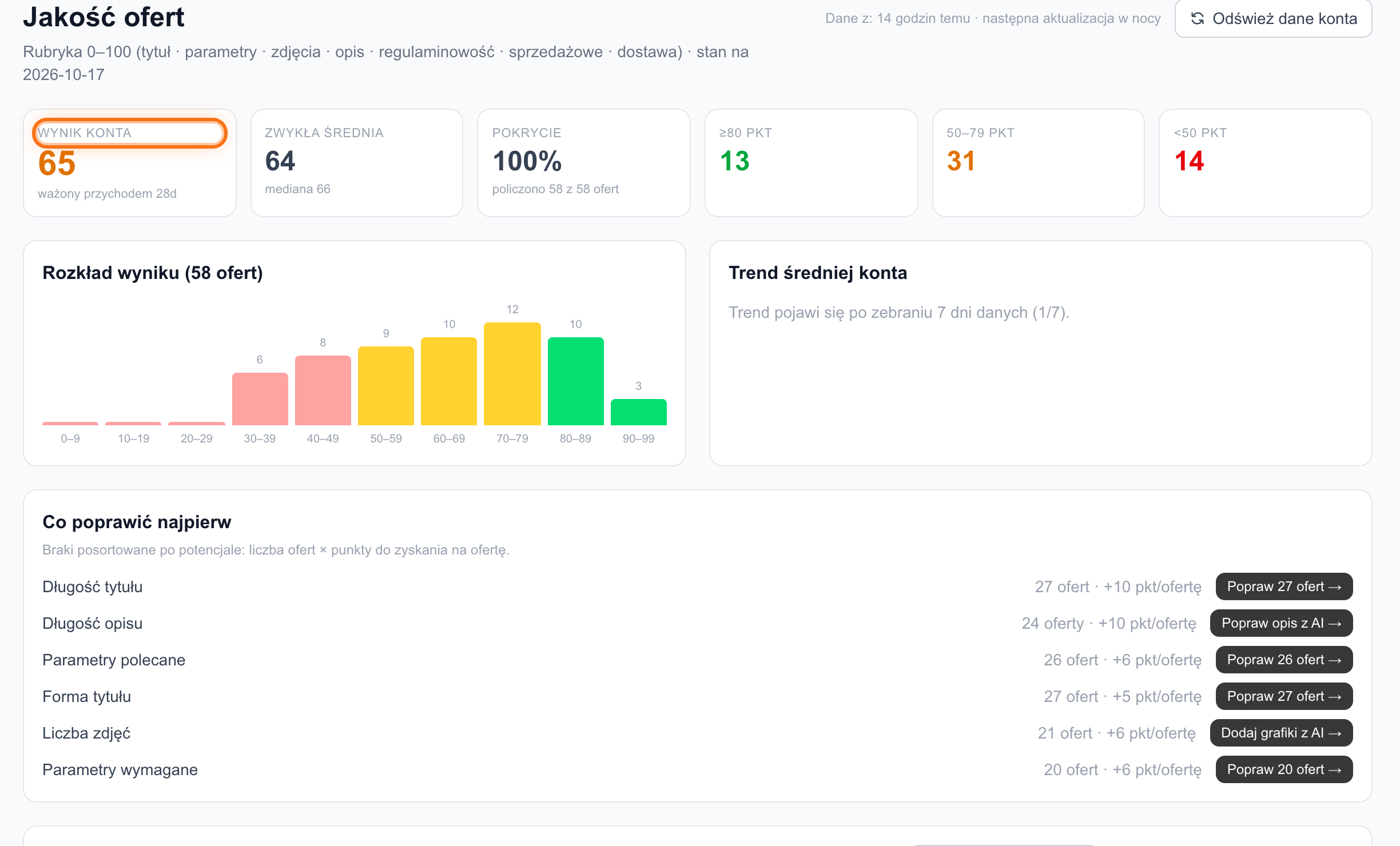Click Popraw 27 ofert for Forma tytułu
Screen dimensions: 1400x846
tap(1284, 696)
